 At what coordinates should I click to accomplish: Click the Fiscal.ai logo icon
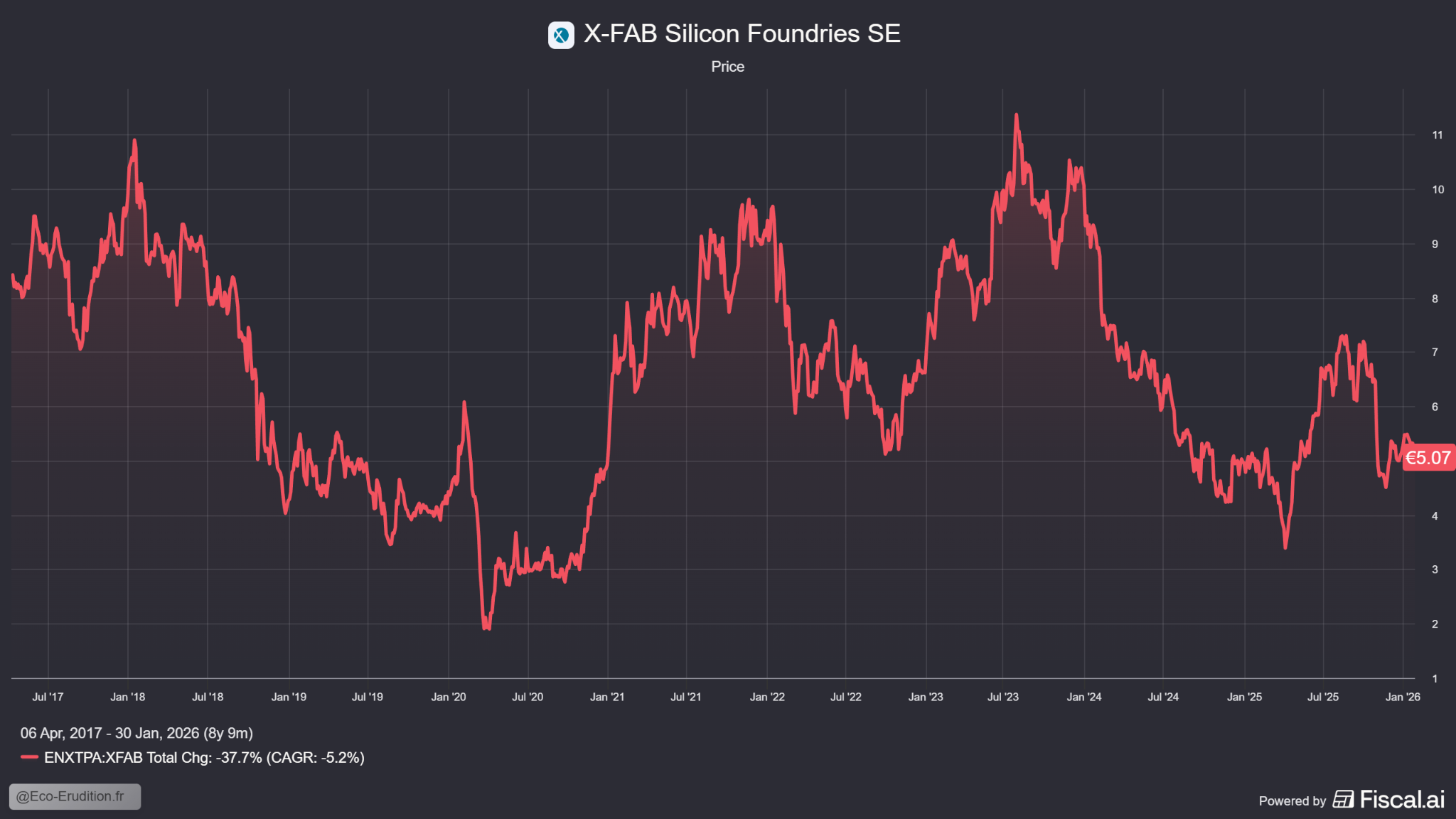[x=1343, y=799]
